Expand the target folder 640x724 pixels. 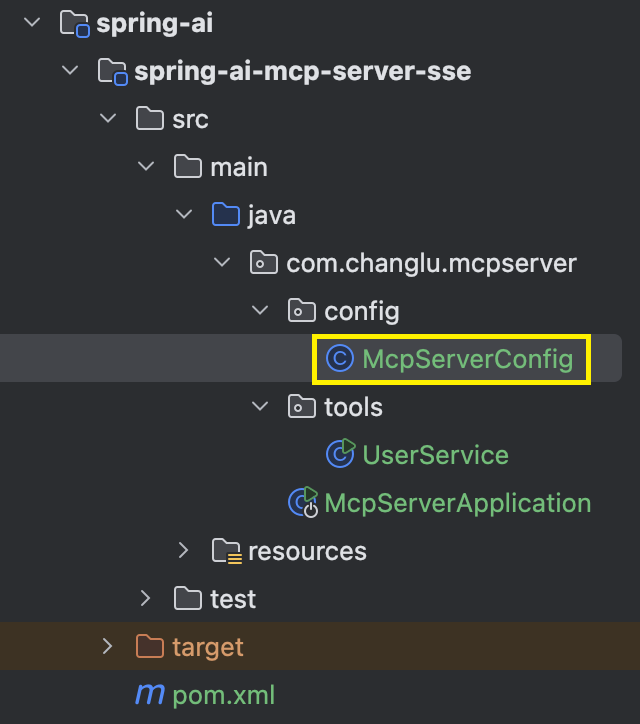108,646
